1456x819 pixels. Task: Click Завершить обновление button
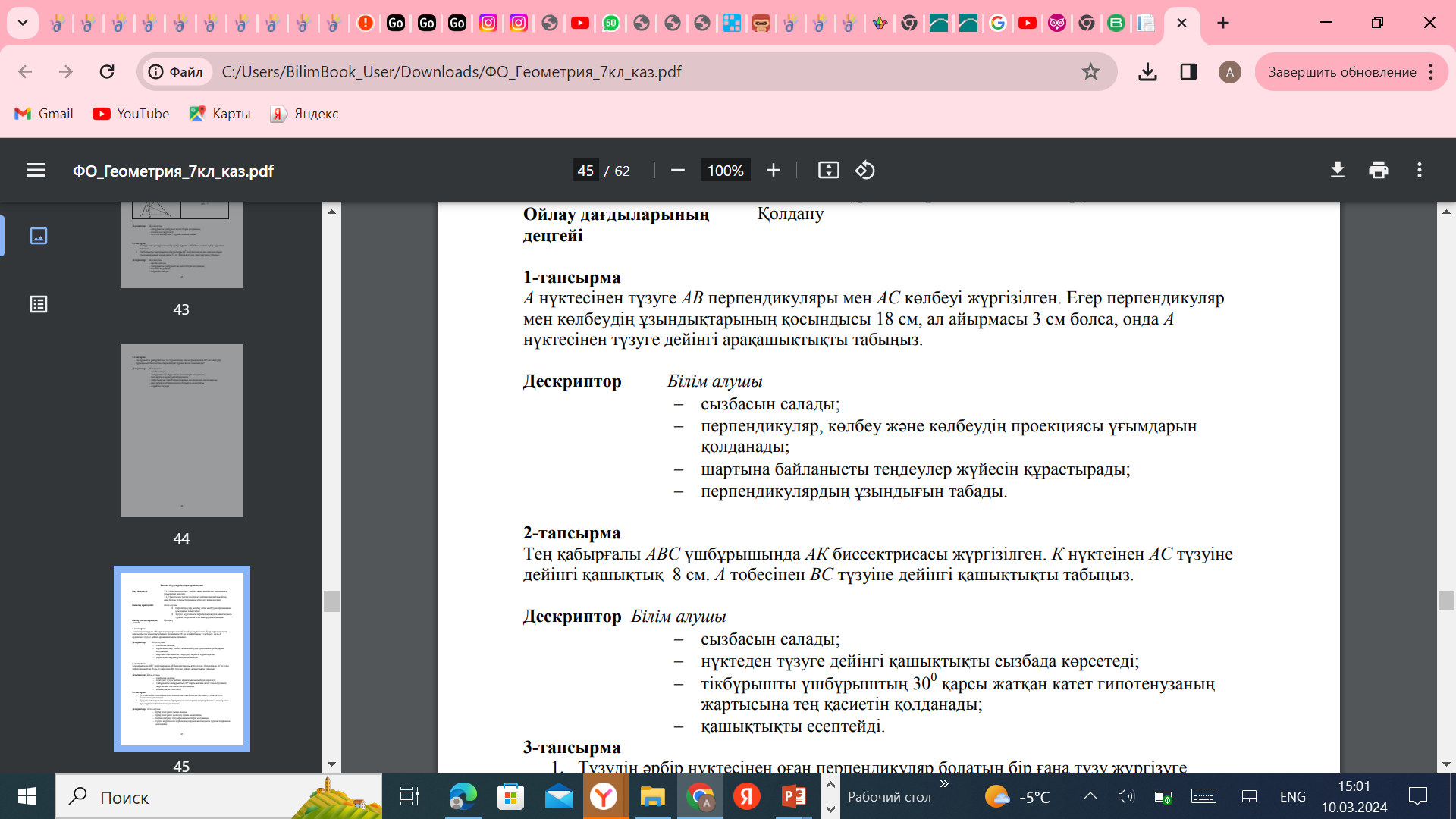pos(1341,72)
